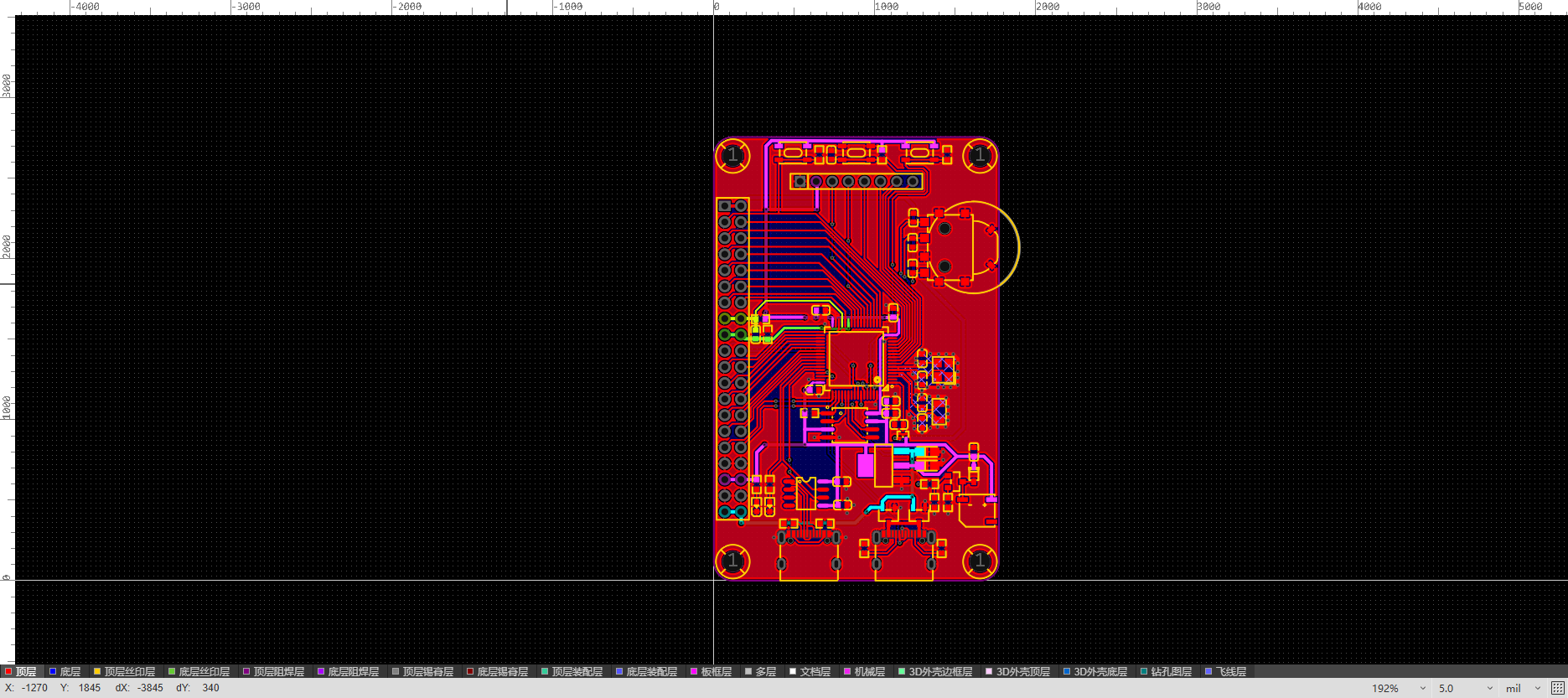Screen dimensions: 1568x698
Task: Open the 5.0 grid size dropdown
Action: click(1465, 688)
